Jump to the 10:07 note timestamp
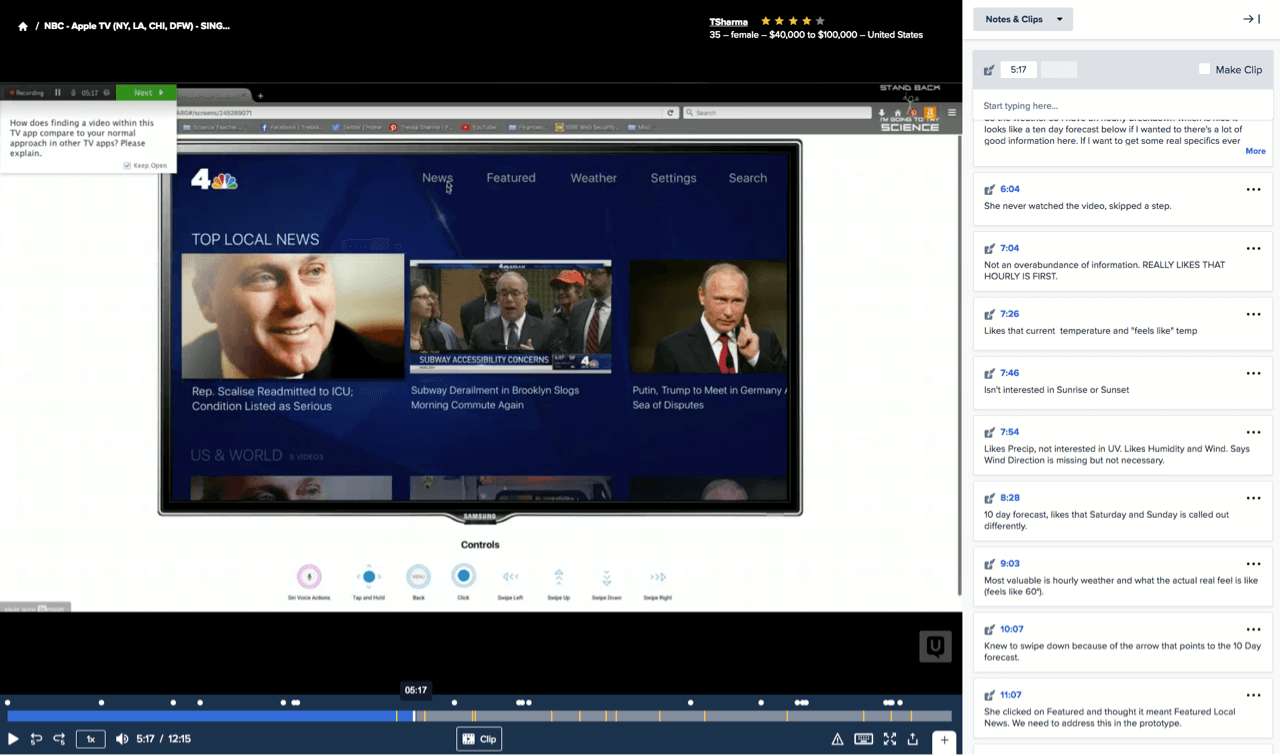The image size is (1280, 756). [1012, 629]
